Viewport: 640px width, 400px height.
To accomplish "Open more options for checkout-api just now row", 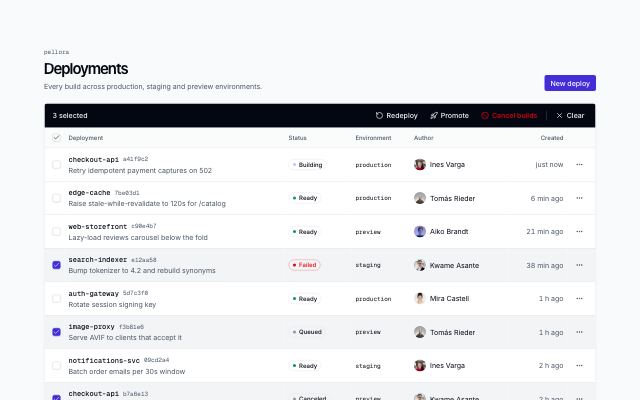I will pyautogui.click(x=579, y=164).
